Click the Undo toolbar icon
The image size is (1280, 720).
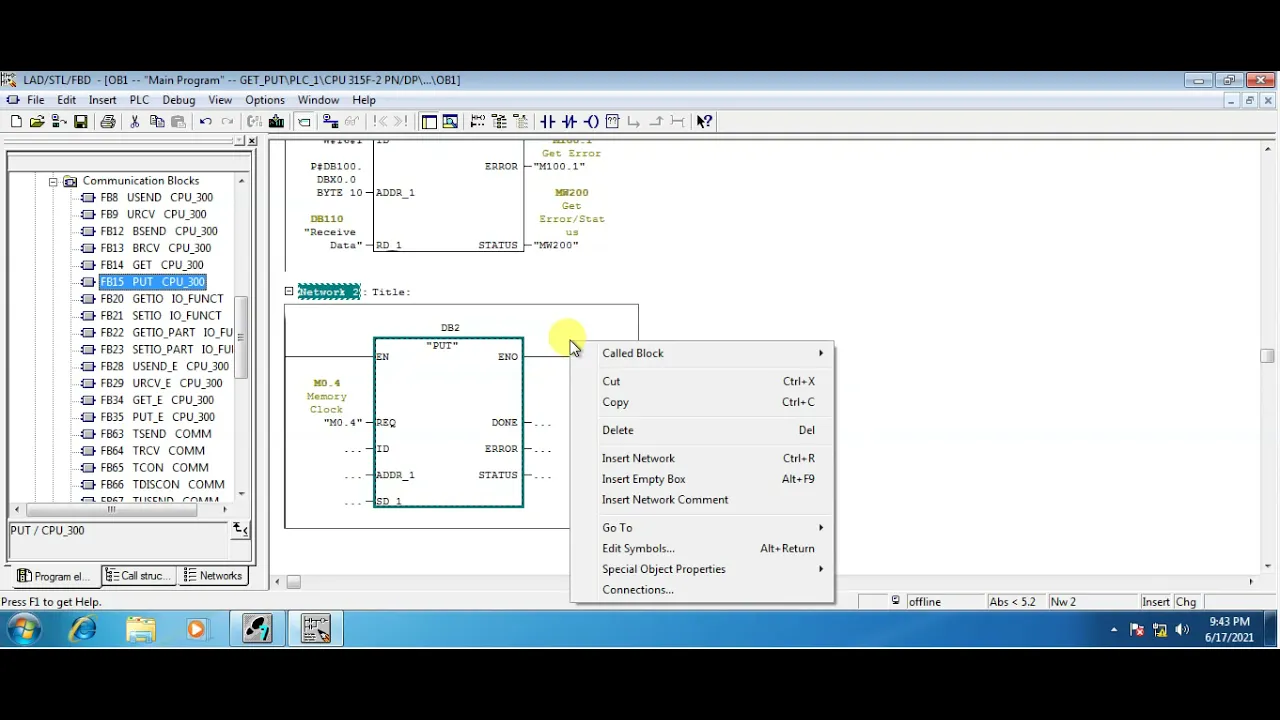(206, 122)
